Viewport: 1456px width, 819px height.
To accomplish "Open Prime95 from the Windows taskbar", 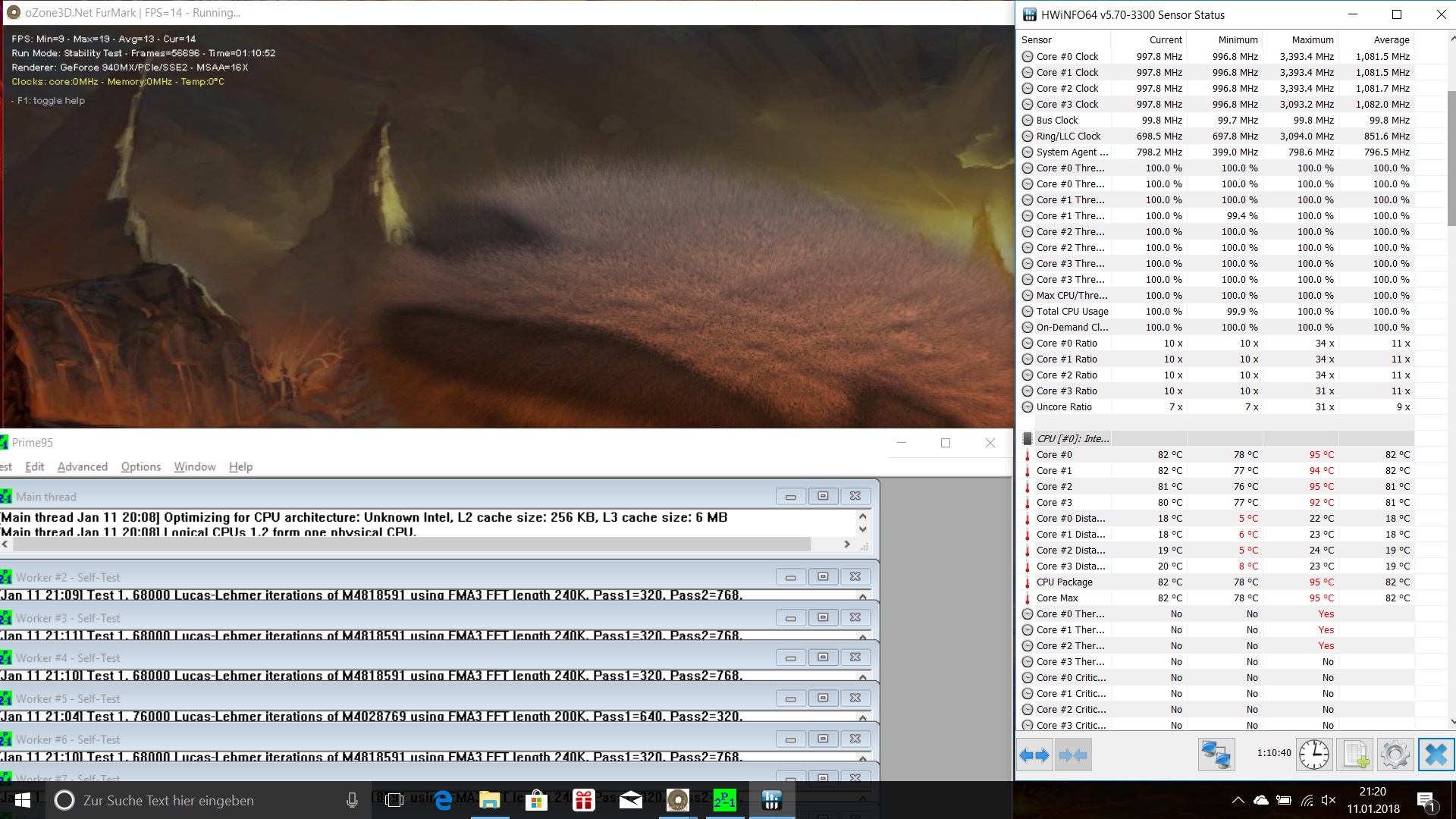I will (724, 800).
